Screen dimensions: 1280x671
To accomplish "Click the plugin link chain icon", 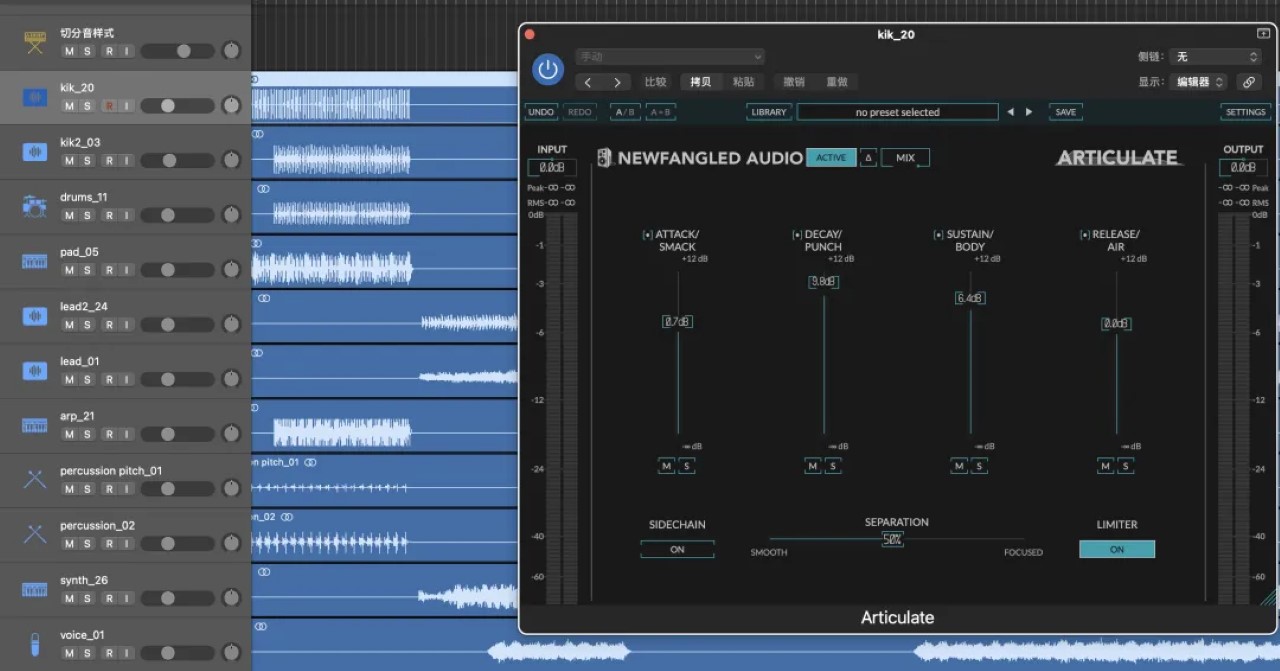I will 1248,82.
